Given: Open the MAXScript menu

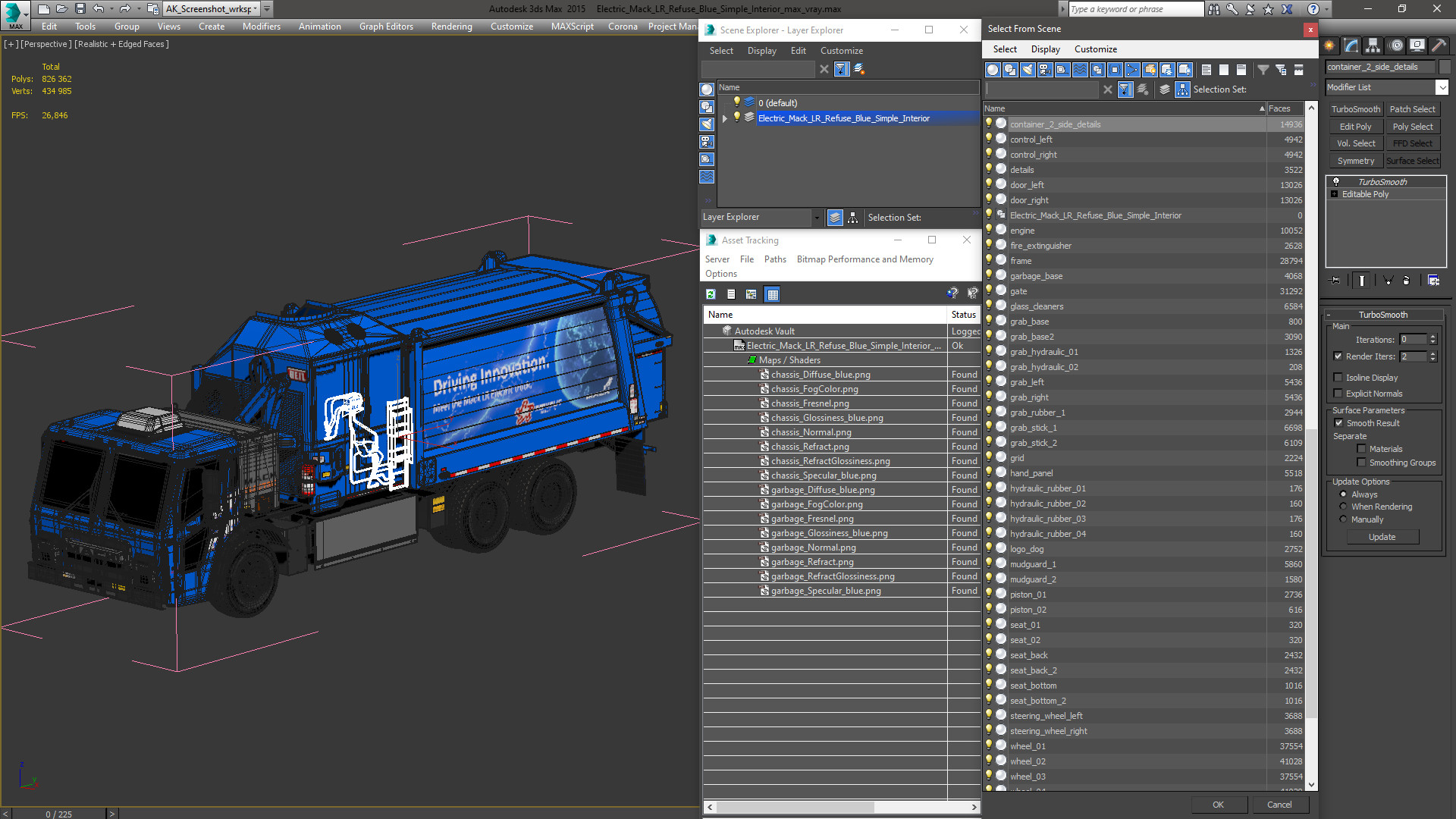Looking at the screenshot, I should tap(572, 27).
